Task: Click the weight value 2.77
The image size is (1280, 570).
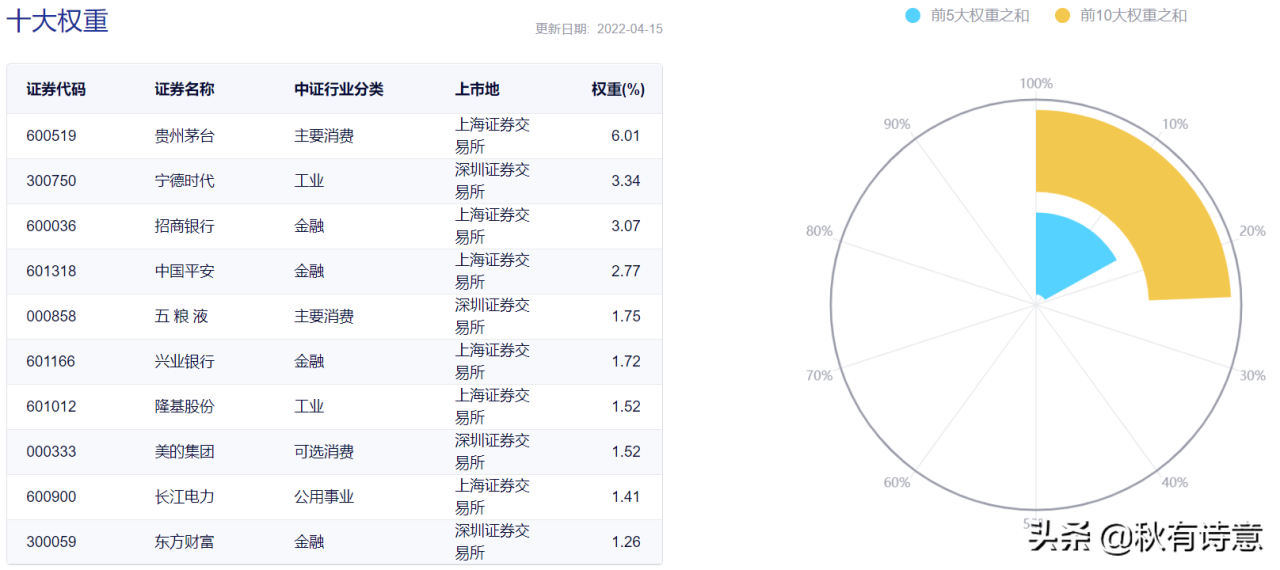Action: 626,271
